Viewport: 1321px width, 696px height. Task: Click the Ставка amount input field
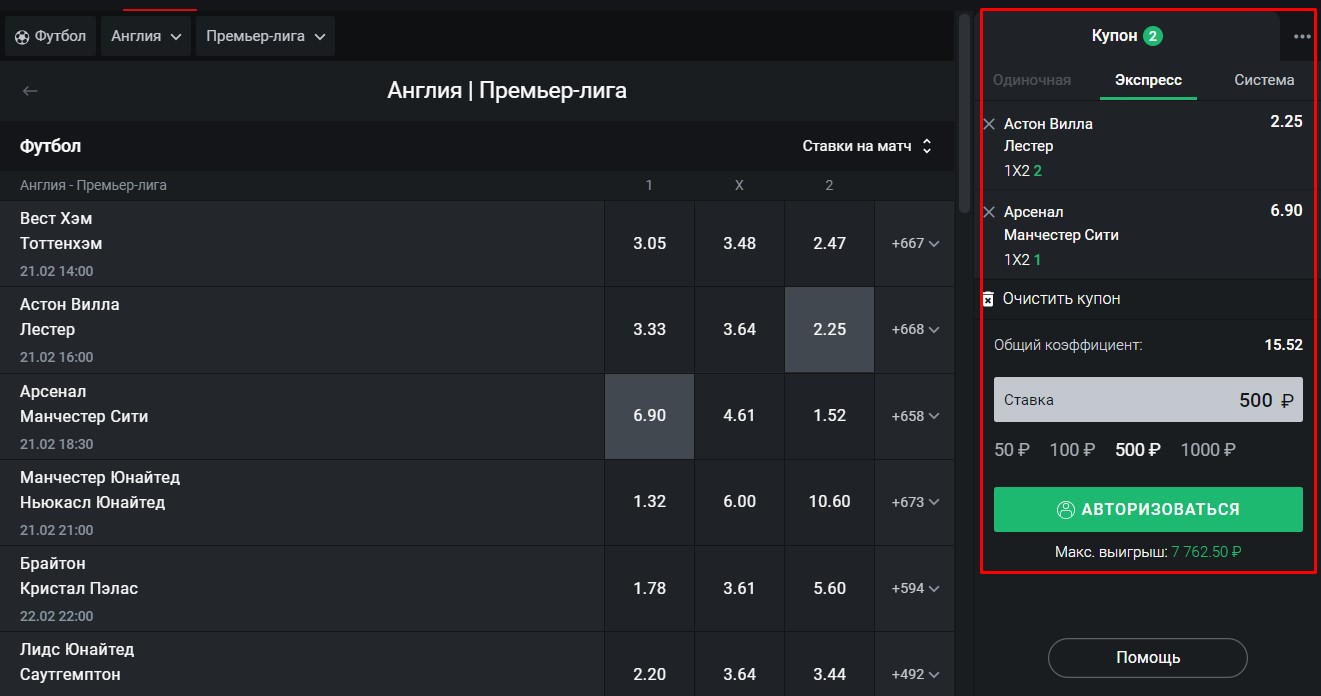tap(1148, 400)
